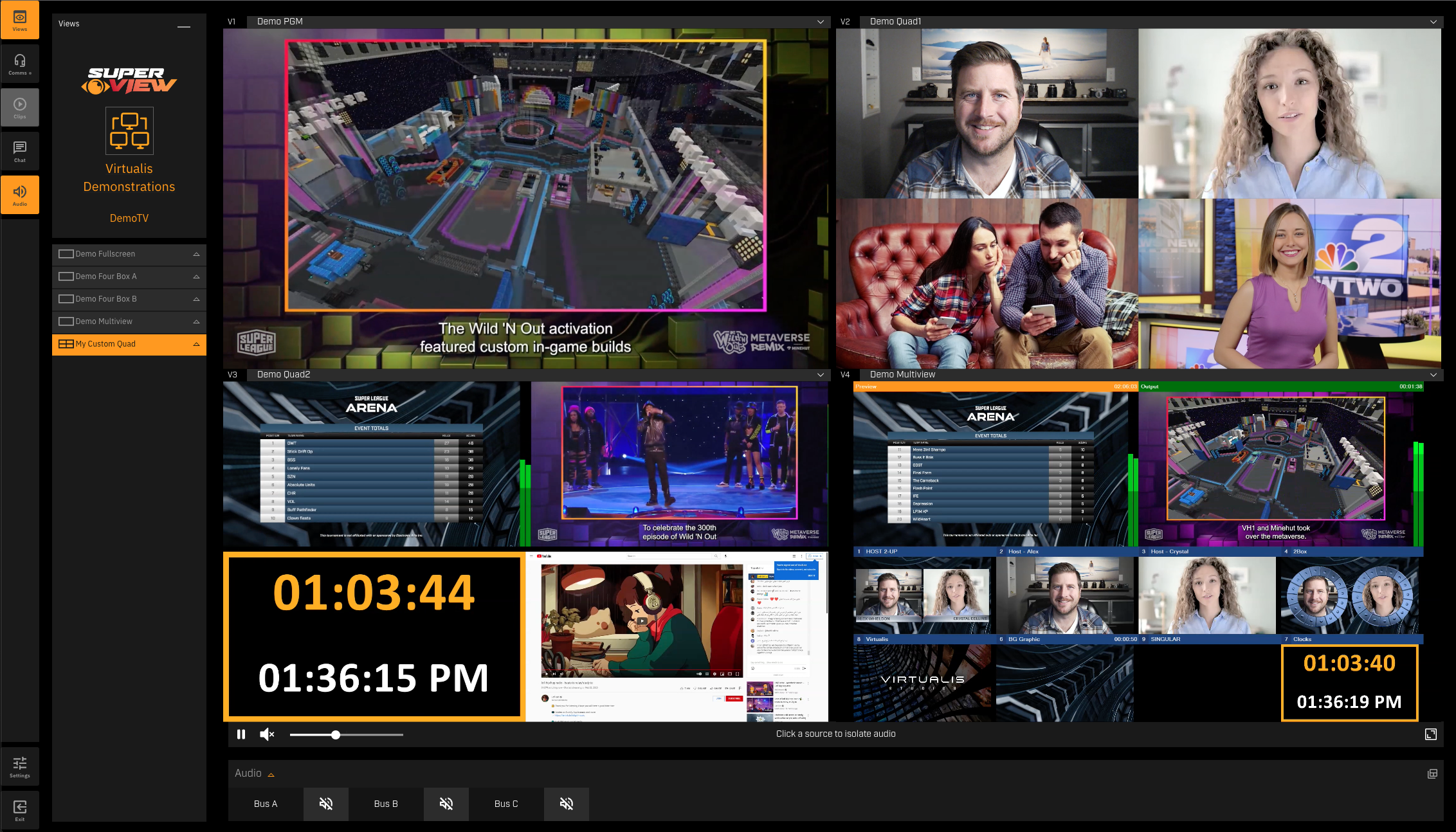Minimize the Views panel

click(x=184, y=27)
